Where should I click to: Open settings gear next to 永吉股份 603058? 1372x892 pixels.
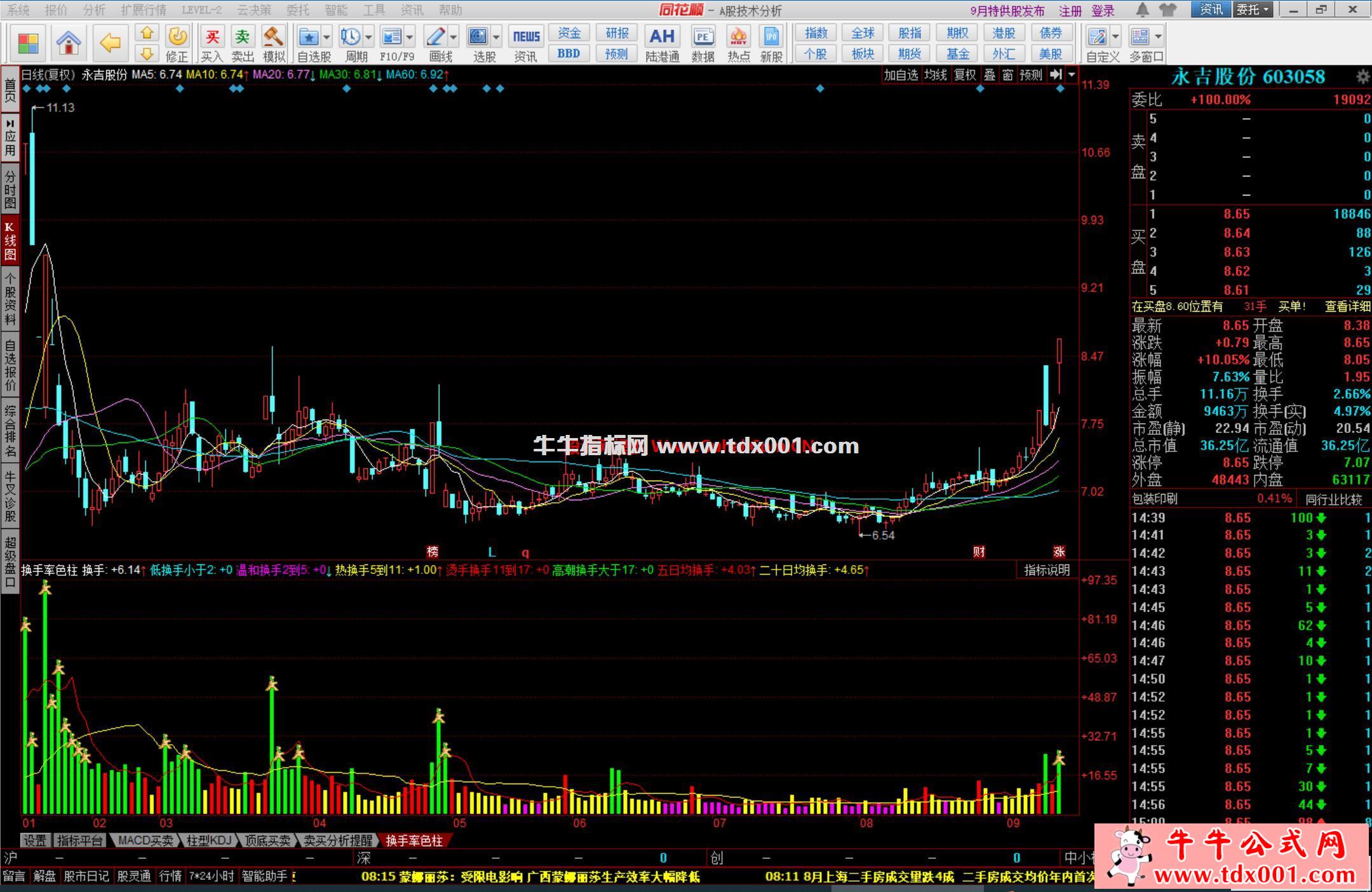(x=1362, y=77)
